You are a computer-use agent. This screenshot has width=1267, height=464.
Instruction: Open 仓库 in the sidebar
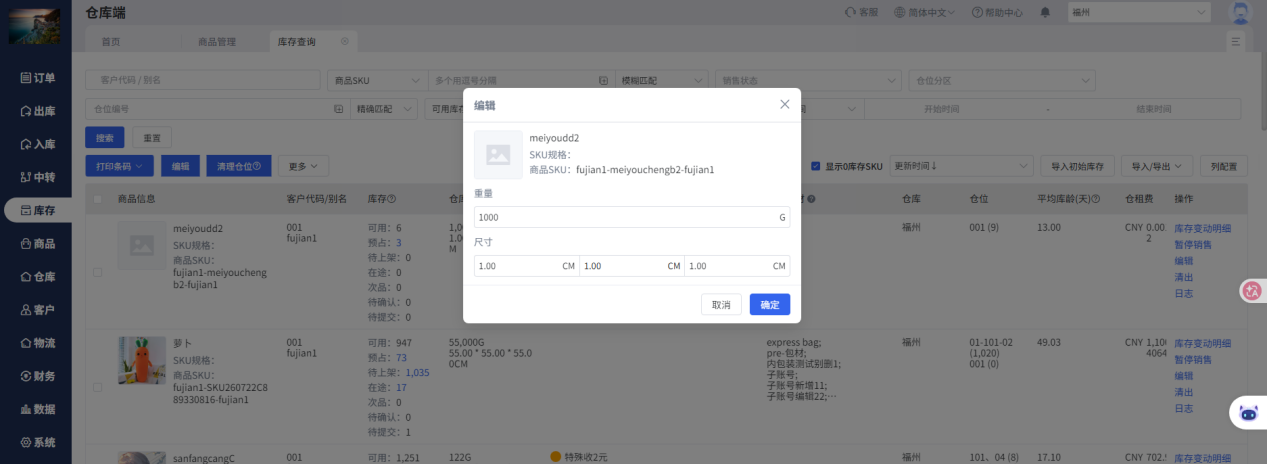37,276
